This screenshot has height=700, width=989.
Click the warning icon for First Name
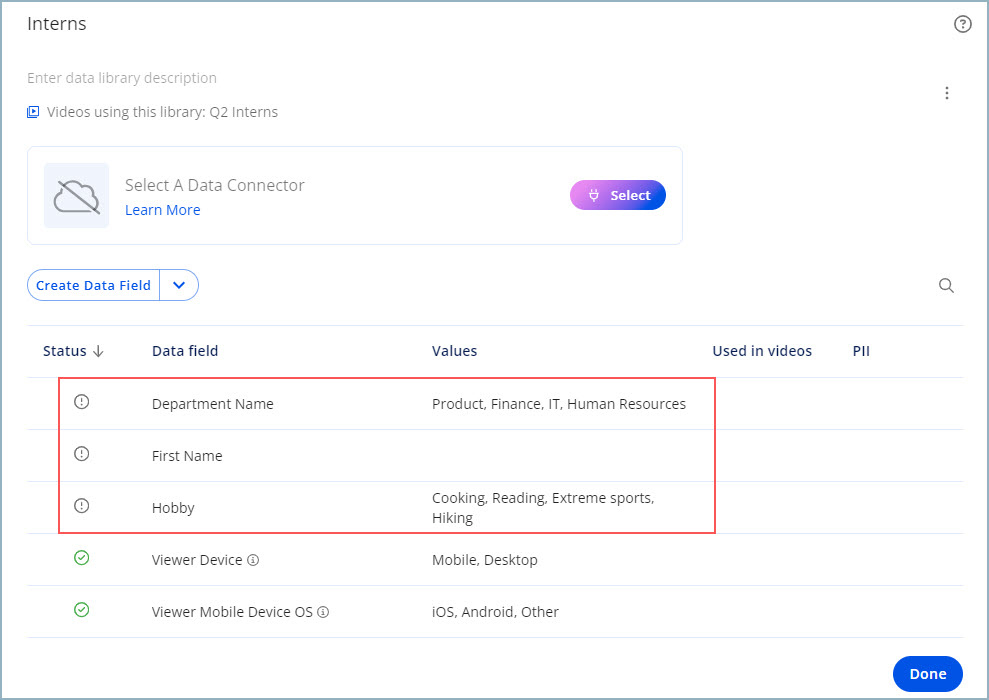[82, 454]
